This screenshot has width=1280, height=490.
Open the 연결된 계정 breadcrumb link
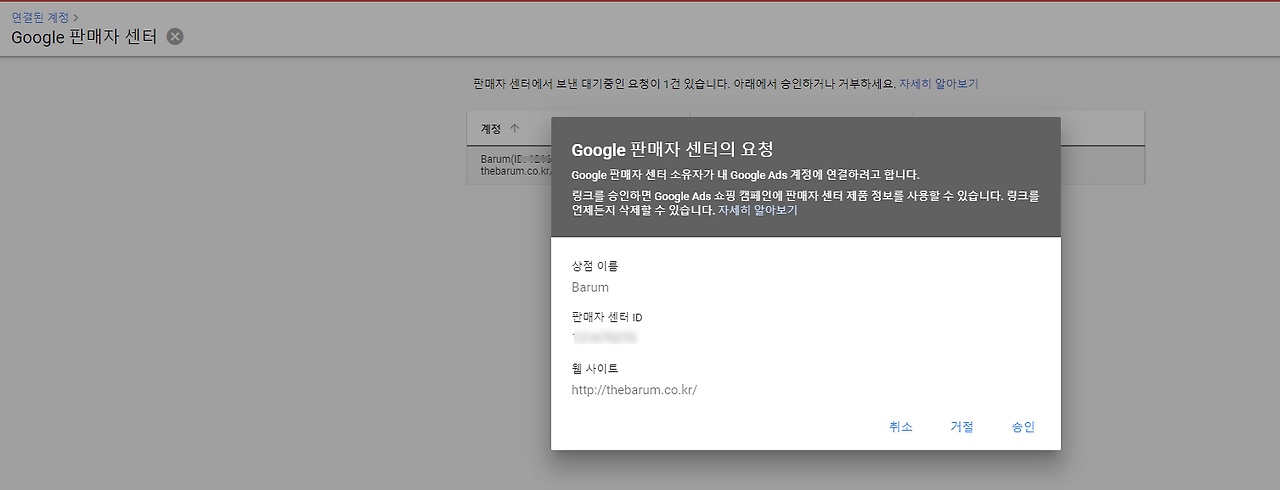[x=40, y=17]
